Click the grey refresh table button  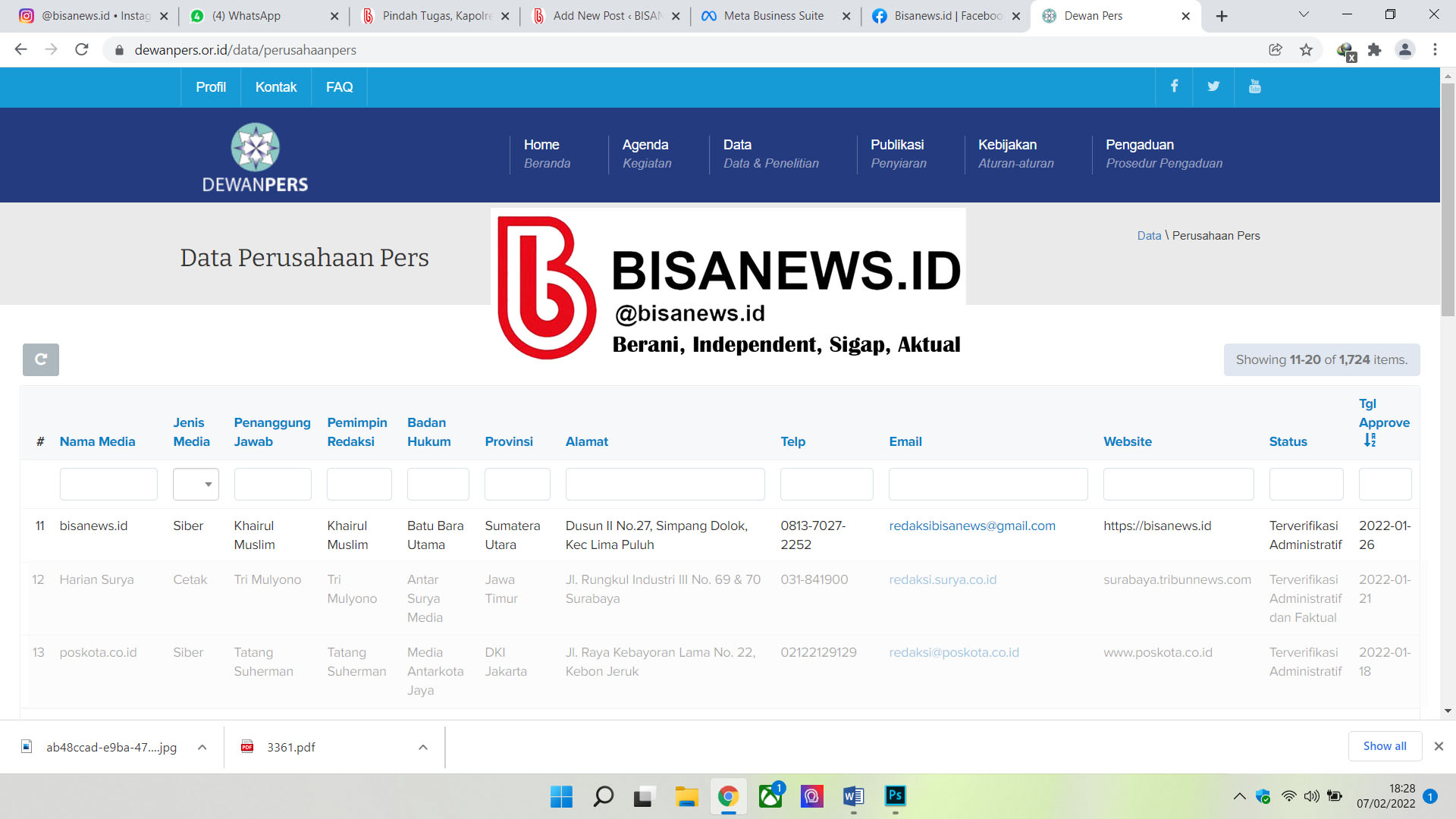pyautogui.click(x=41, y=359)
